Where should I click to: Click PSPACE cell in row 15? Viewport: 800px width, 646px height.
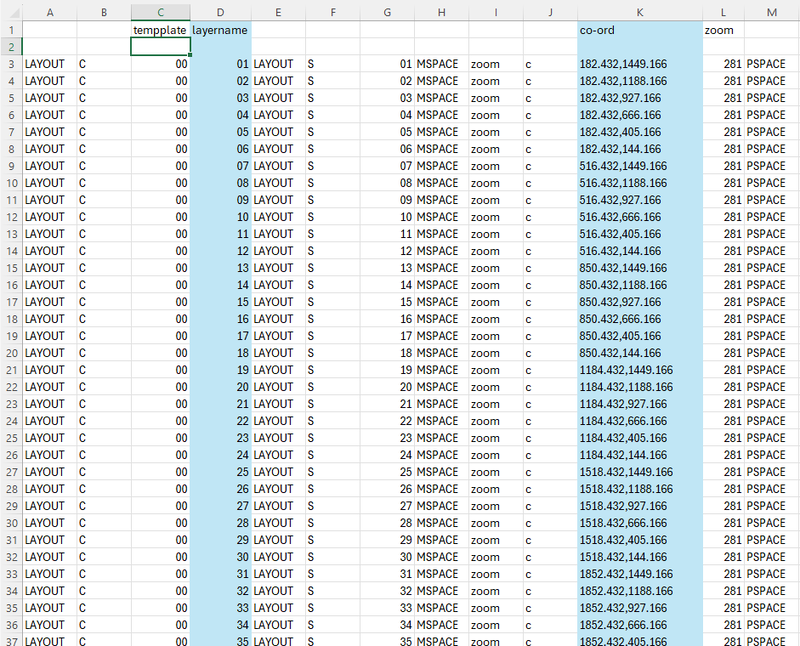click(x=772, y=268)
